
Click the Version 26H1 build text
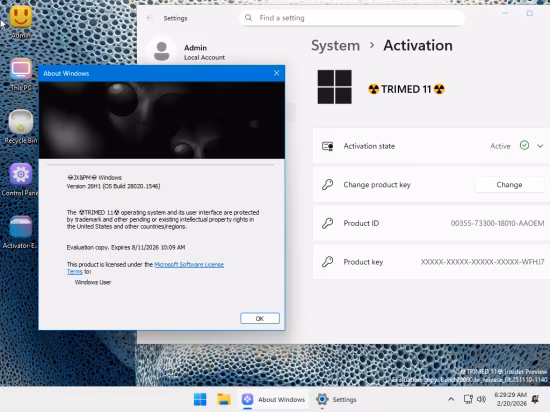click(x=113, y=186)
